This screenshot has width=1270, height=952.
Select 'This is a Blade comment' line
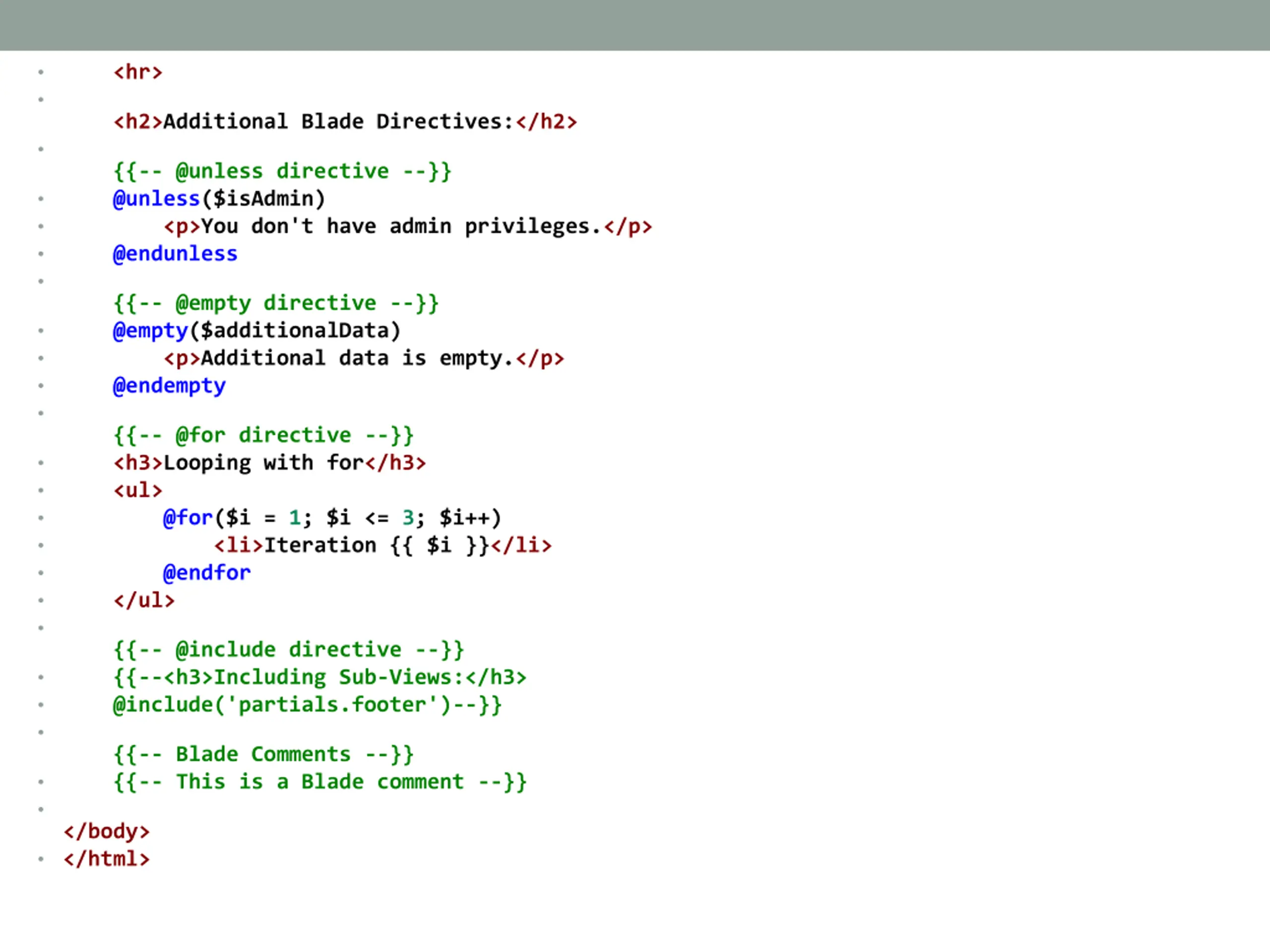[320, 782]
